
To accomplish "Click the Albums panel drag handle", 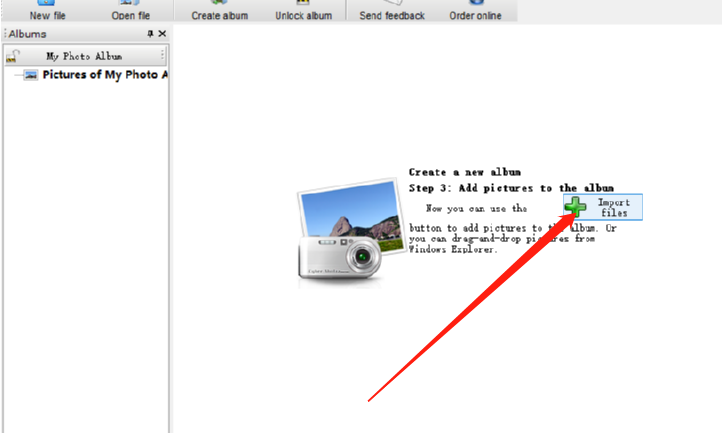I will coord(4,34).
